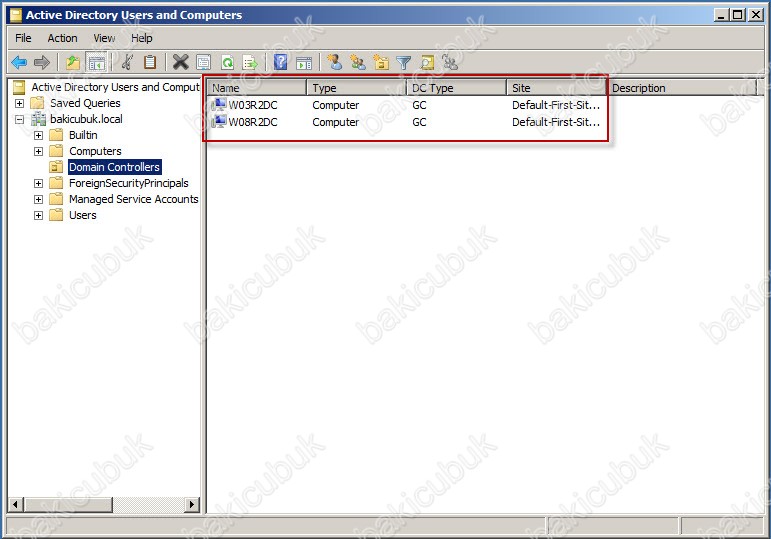The image size is (771, 539).
Task: Click the Delete X icon
Action: 180,62
